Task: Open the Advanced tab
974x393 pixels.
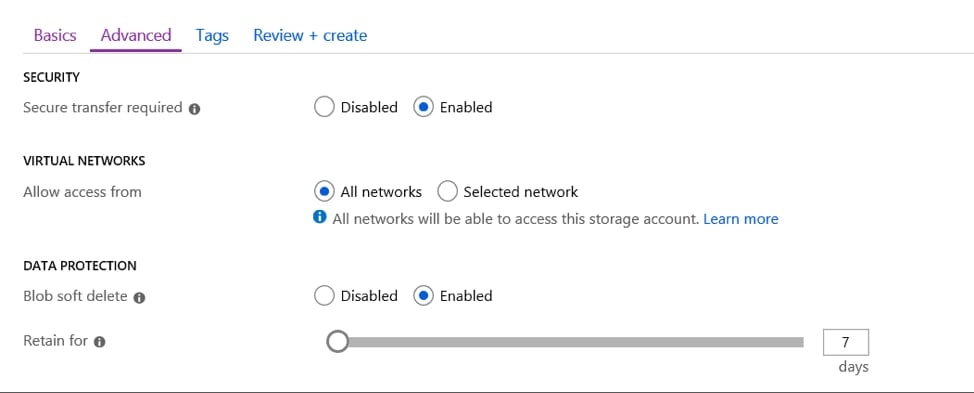Action: [x=136, y=35]
